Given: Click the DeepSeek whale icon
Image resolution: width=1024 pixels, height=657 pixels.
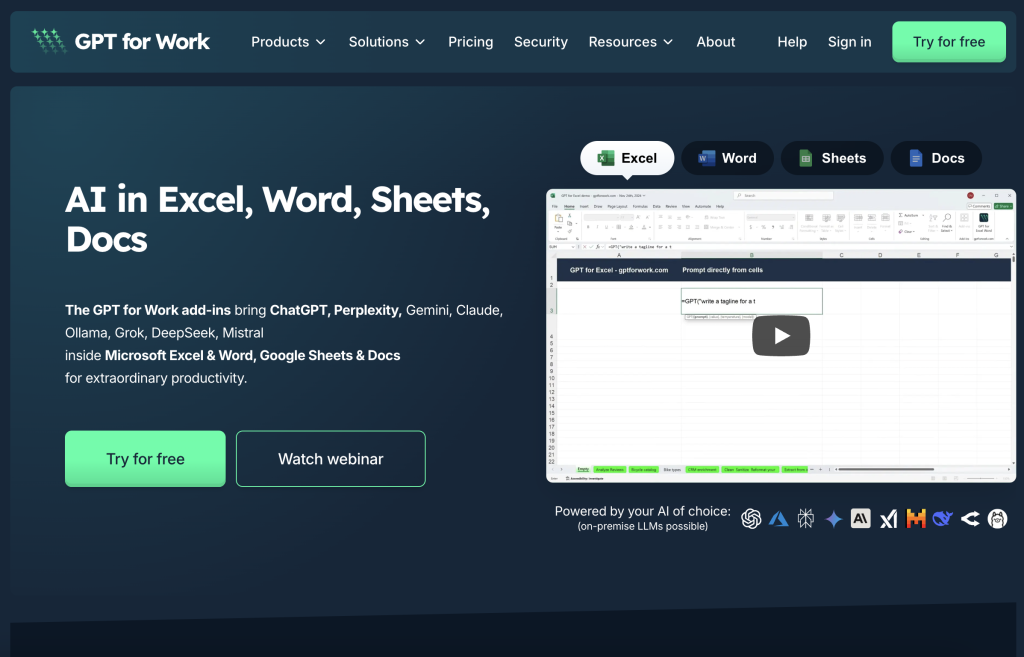Looking at the screenshot, I should tap(943, 519).
